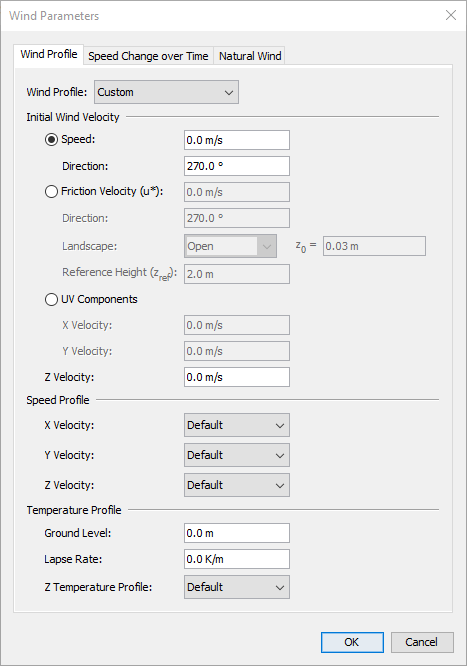Open the Wind Profile Custom dropdown
467x666 pixels.
166,92
